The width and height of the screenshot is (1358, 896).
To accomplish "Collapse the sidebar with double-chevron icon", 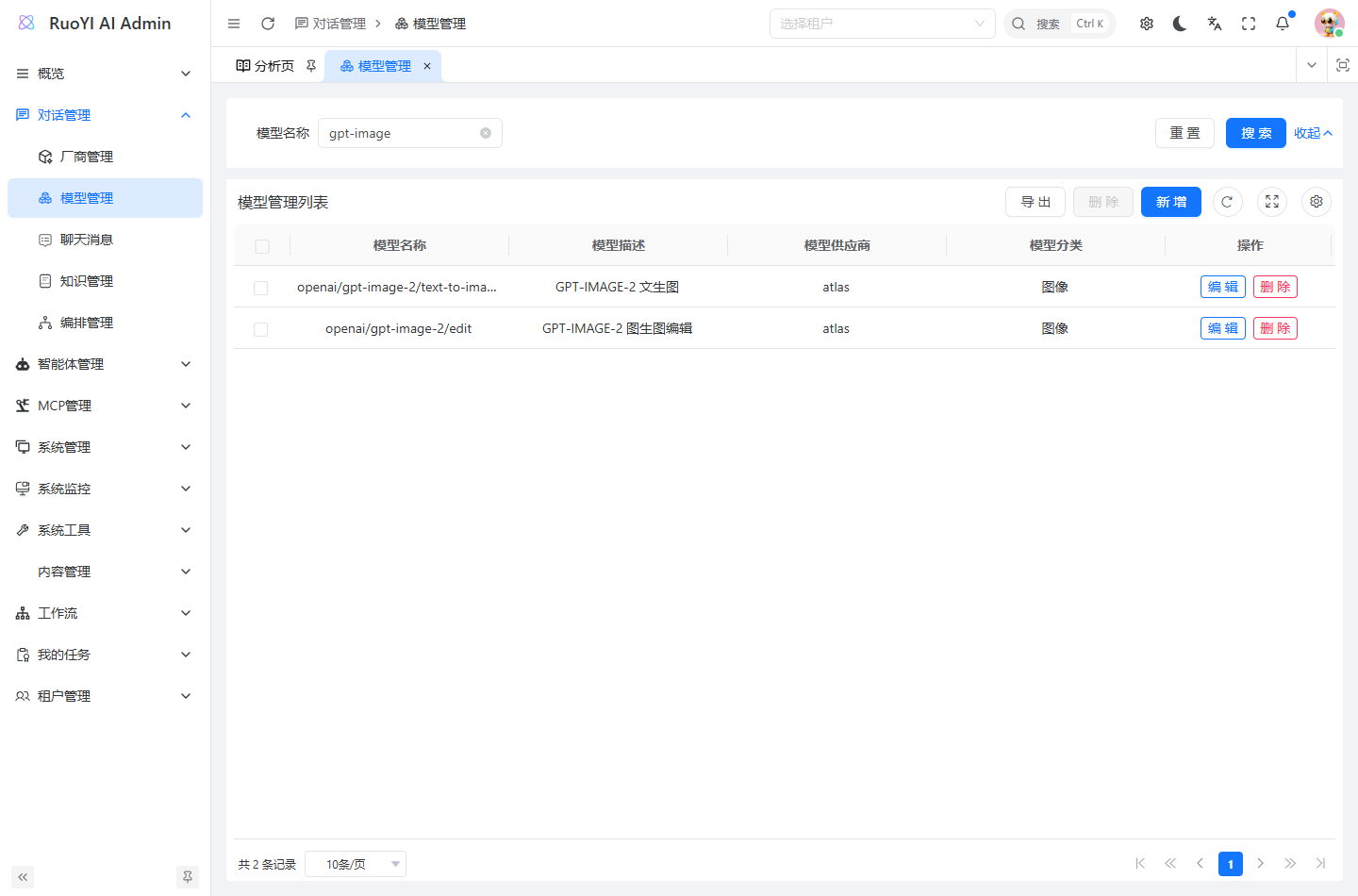I will point(23,877).
